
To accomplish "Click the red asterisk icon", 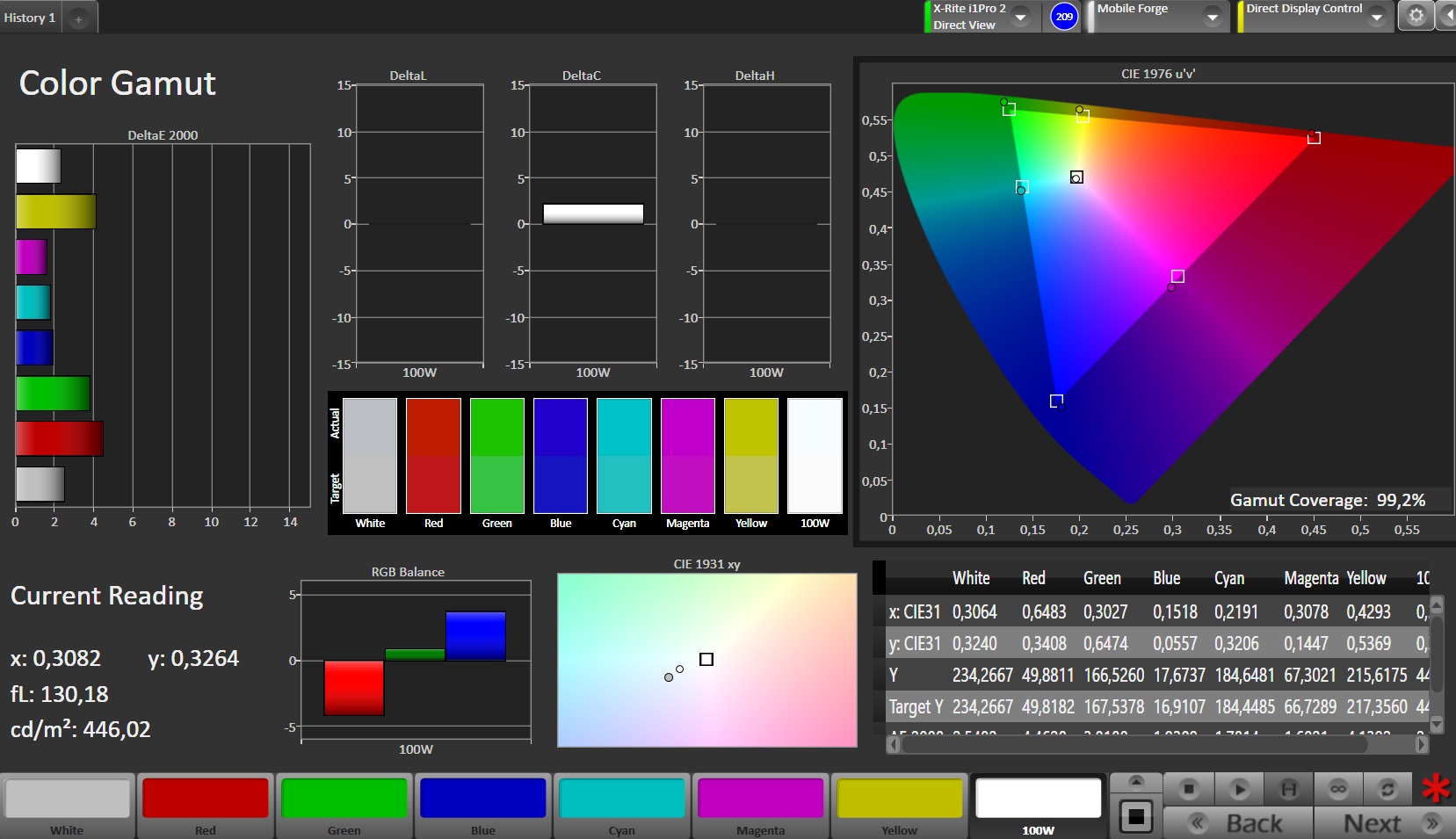I will (x=1436, y=788).
